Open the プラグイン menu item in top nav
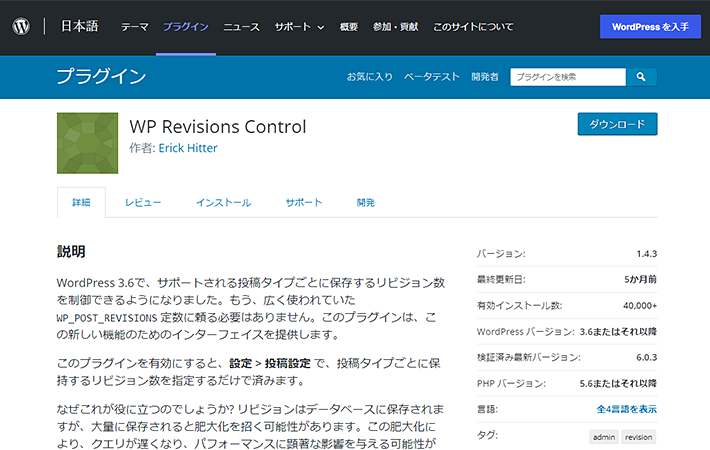710x450 pixels. click(x=186, y=27)
